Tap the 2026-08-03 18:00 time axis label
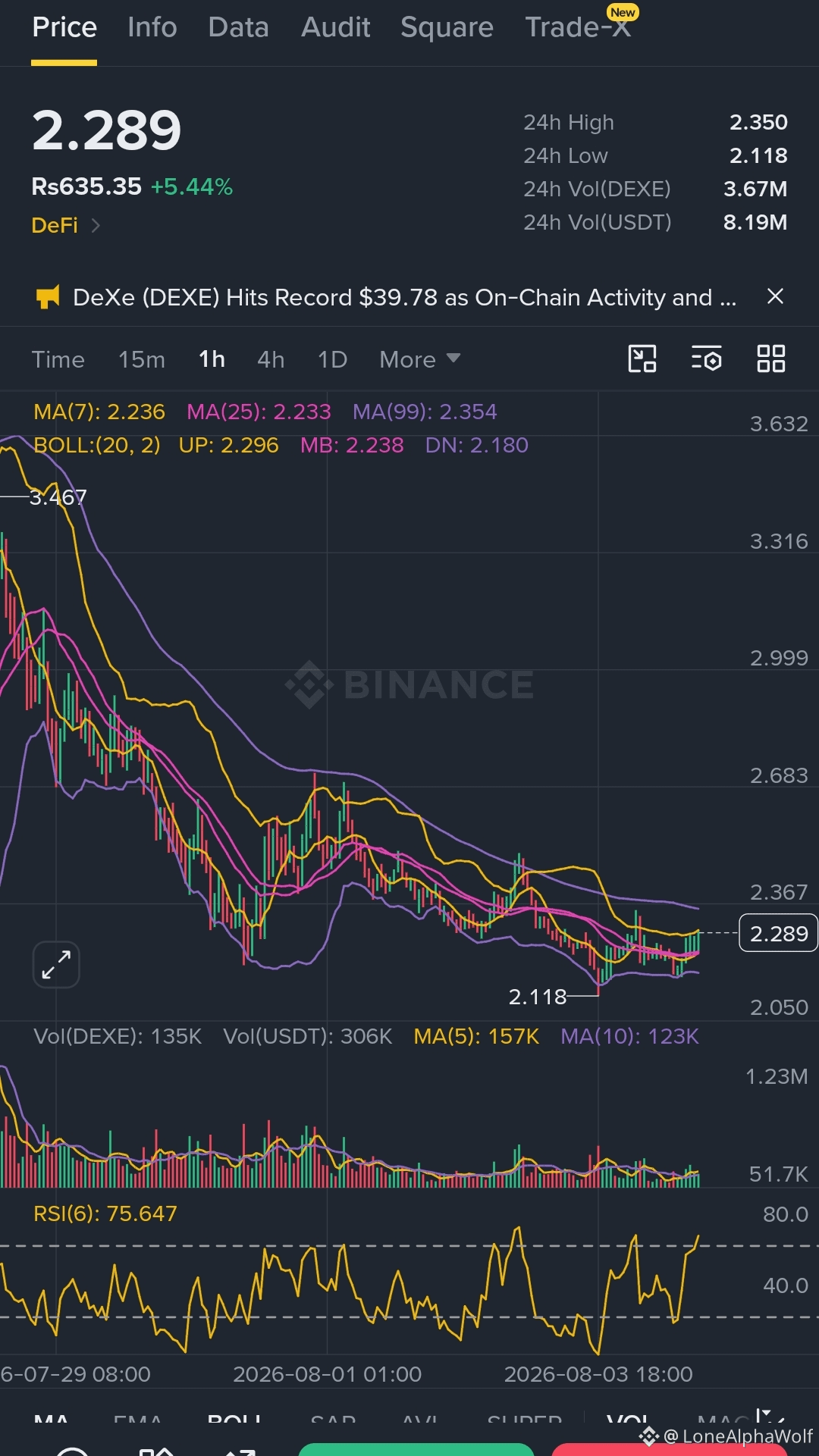Screen dimensions: 819x1456 coord(598,1374)
